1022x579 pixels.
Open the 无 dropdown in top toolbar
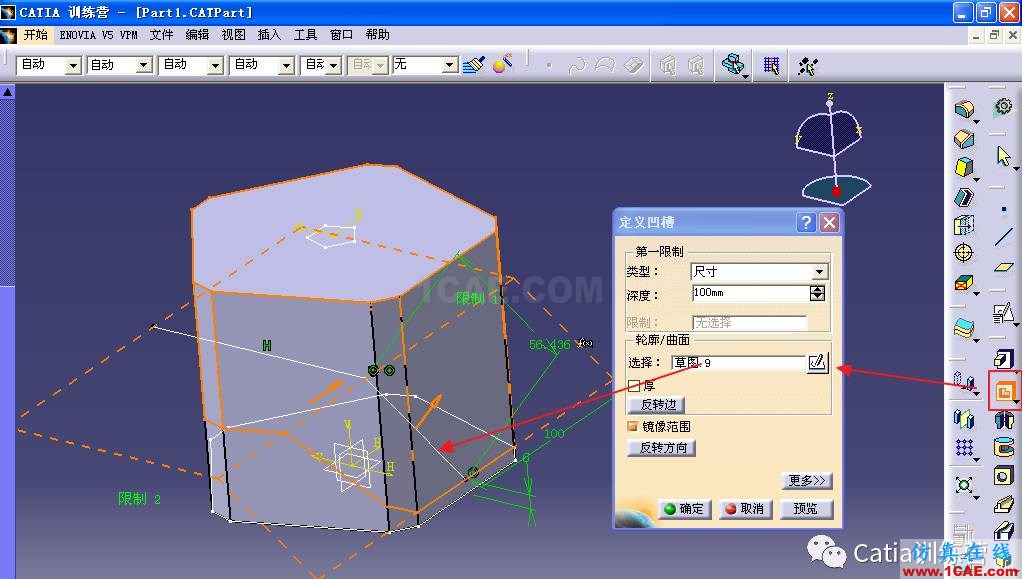(450, 65)
